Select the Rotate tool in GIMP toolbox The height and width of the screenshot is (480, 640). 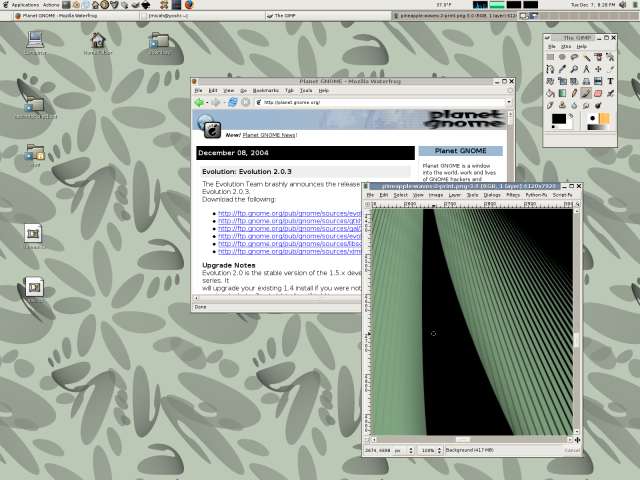(x=550, y=81)
